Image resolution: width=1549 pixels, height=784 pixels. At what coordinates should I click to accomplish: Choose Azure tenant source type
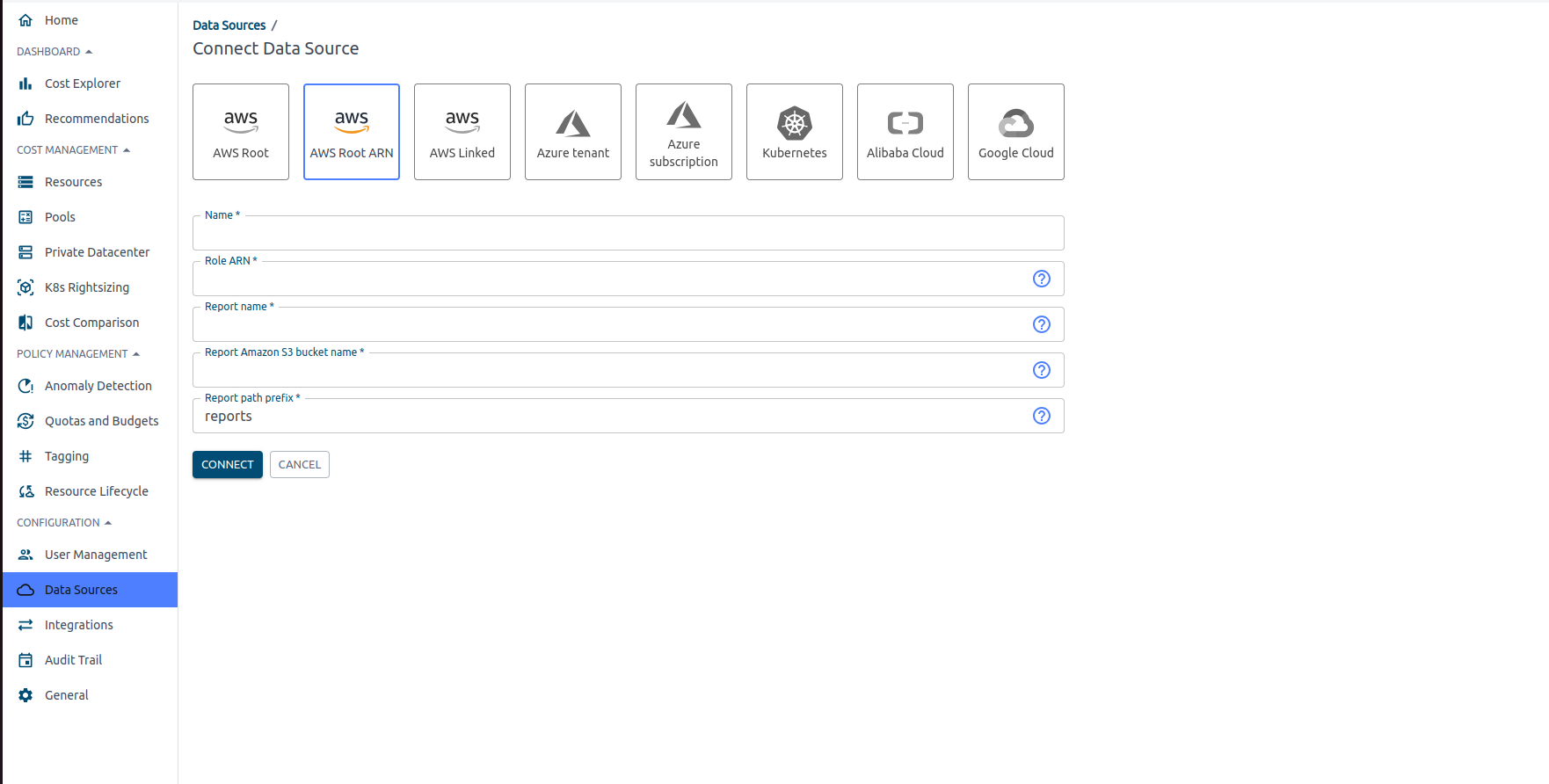[573, 132]
